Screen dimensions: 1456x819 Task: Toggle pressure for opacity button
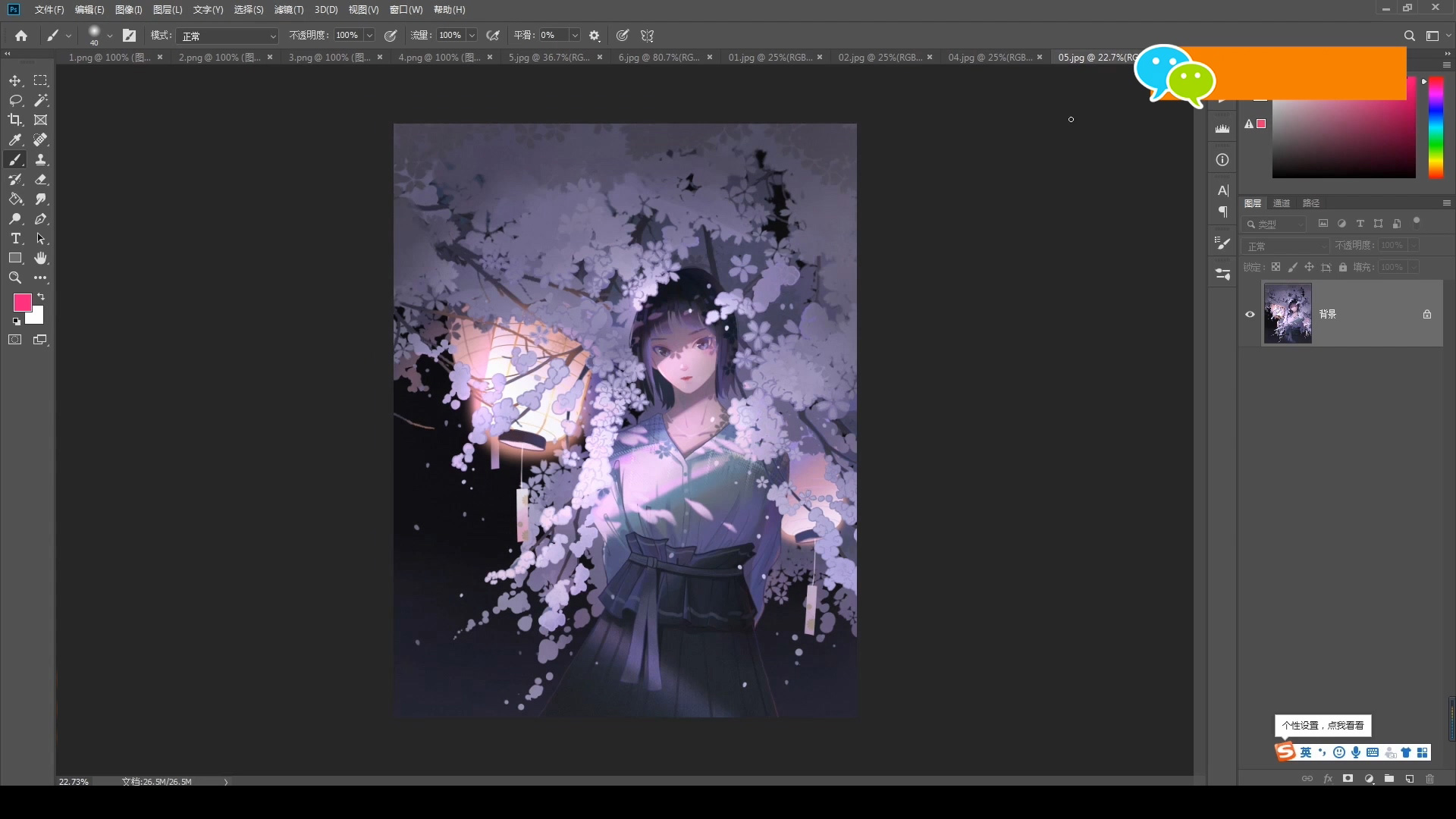pos(391,36)
